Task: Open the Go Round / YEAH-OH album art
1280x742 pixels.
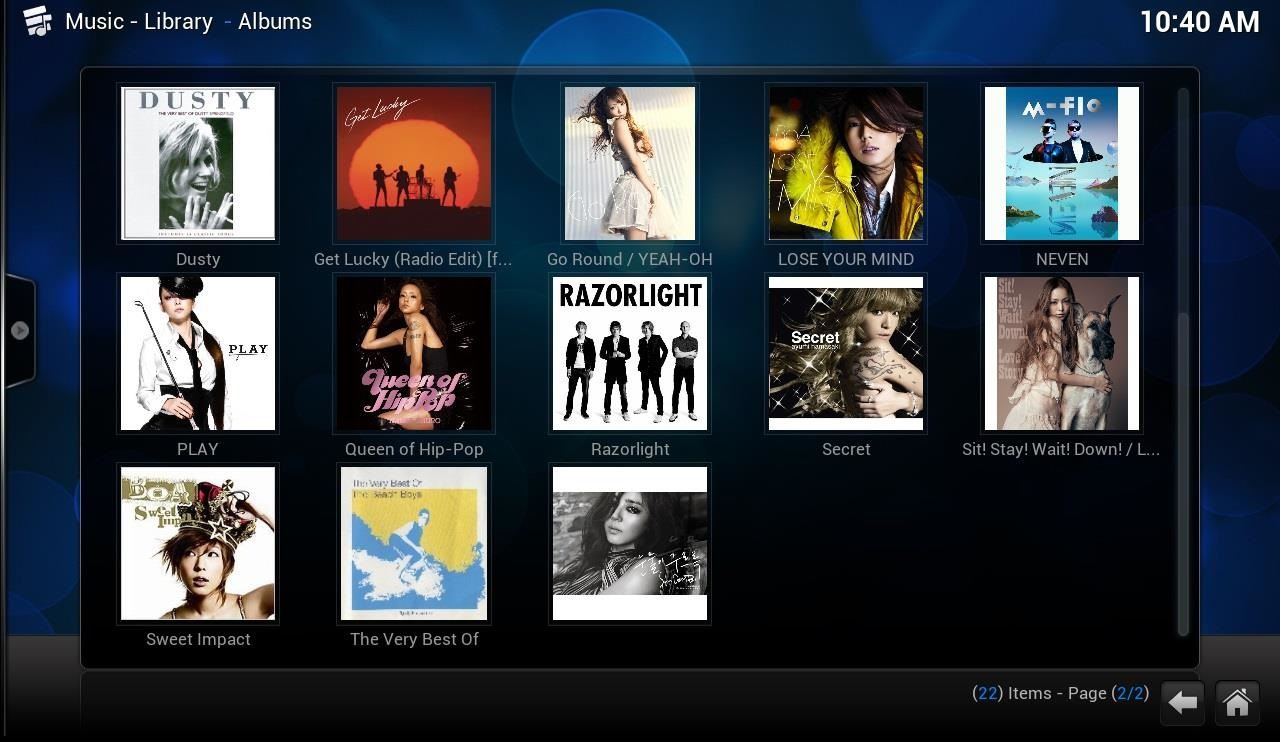Action: tap(630, 163)
